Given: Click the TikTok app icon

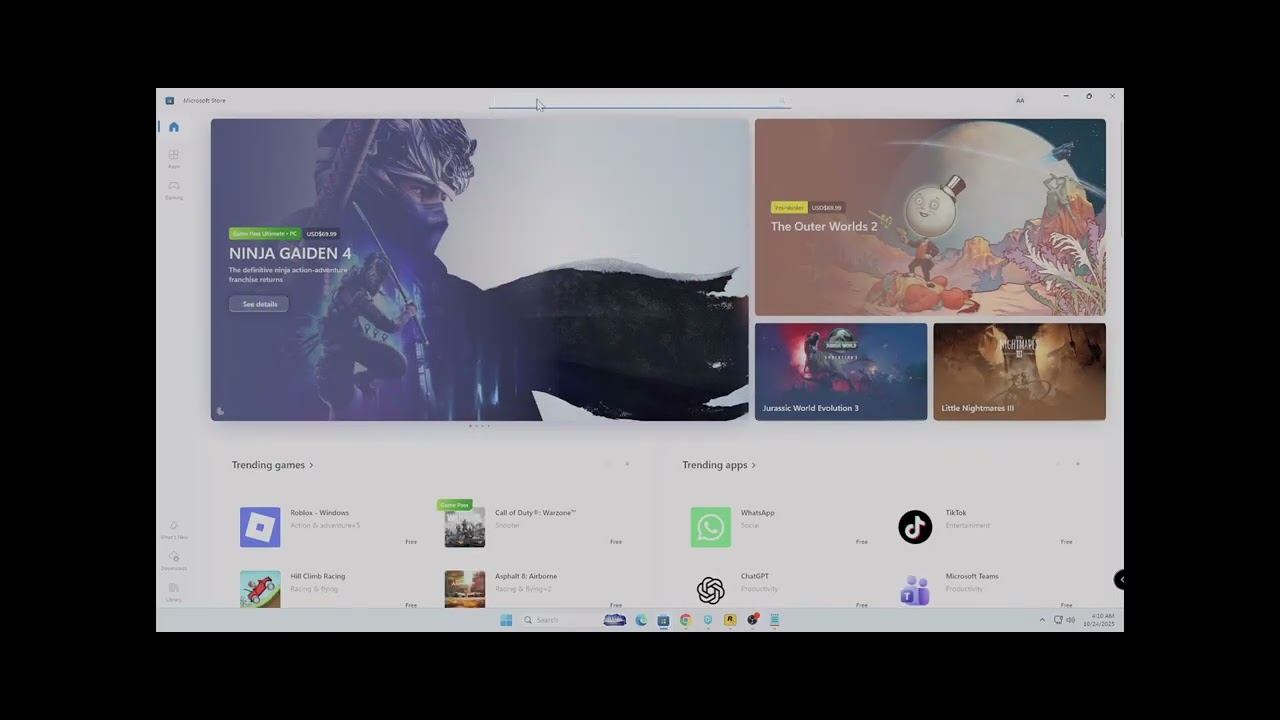Looking at the screenshot, I should tap(915, 527).
